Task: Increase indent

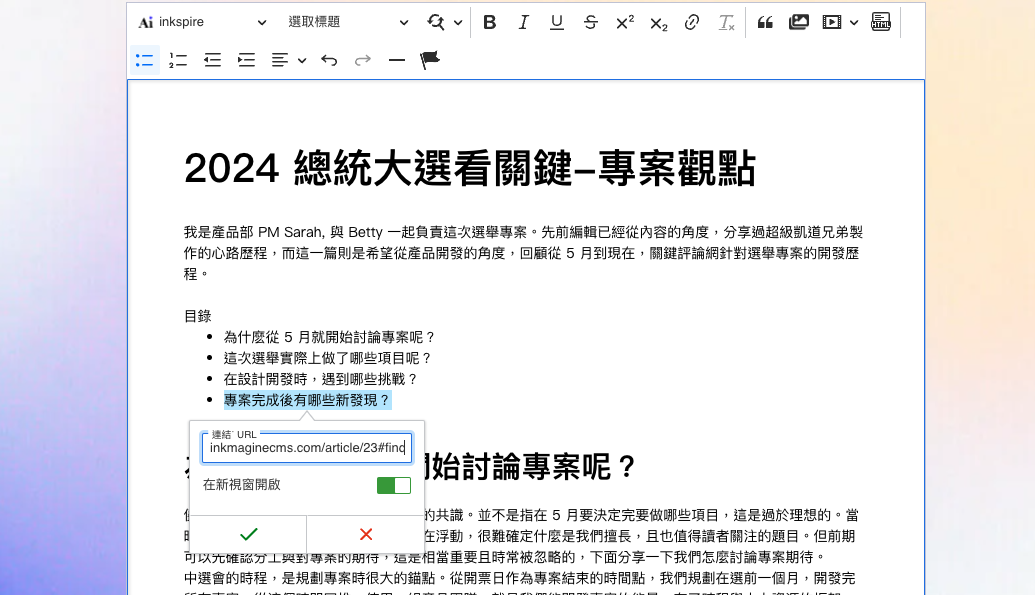Action: click(246, 60)
